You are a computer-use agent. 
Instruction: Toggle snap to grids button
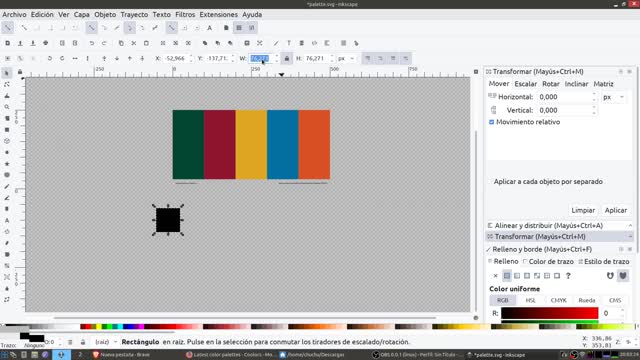tap(239, 28)
